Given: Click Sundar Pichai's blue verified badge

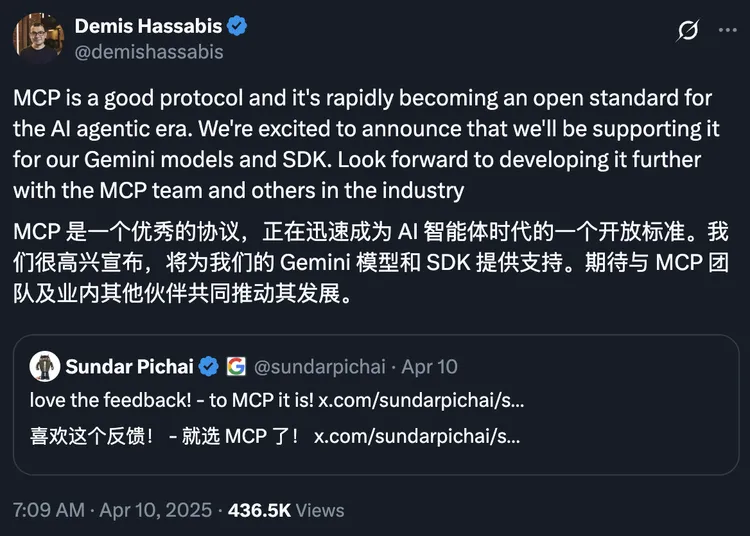Looking at the screenshot, I should click(x=209, y=367).
